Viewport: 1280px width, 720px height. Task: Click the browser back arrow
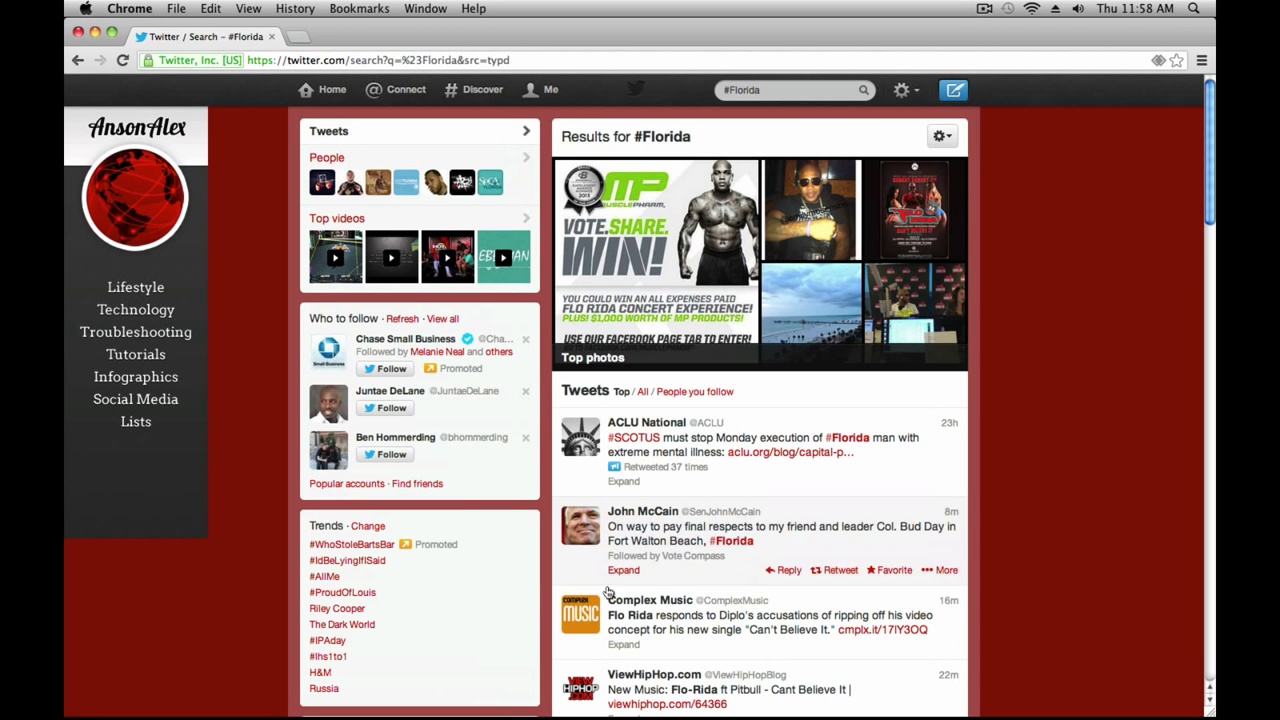click(78, 60)
